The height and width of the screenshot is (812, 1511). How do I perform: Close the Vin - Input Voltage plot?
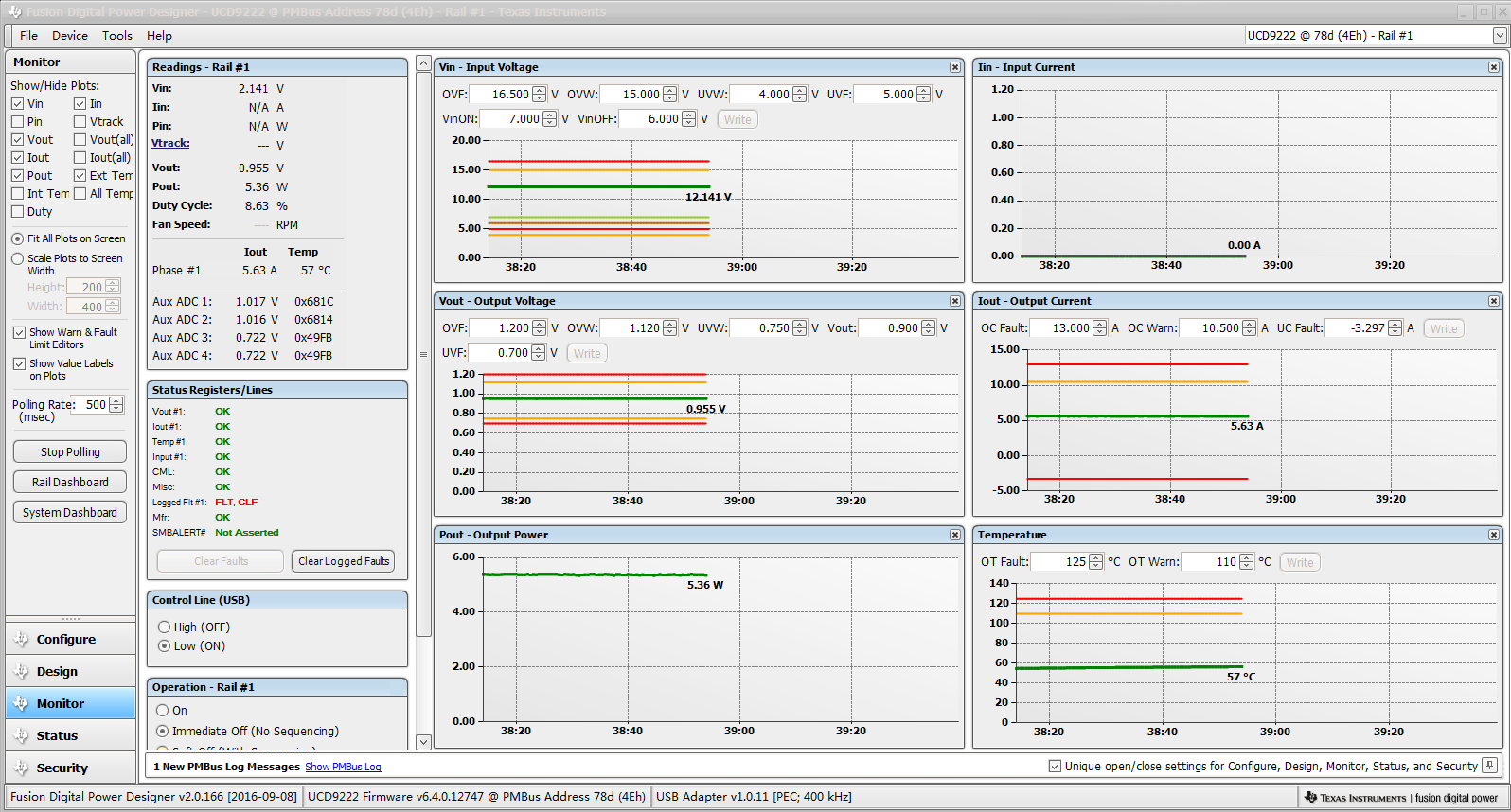click(955, 67)
